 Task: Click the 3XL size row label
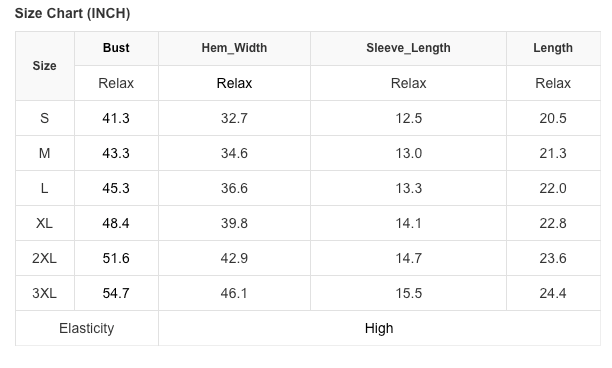[x=44, y=293]
